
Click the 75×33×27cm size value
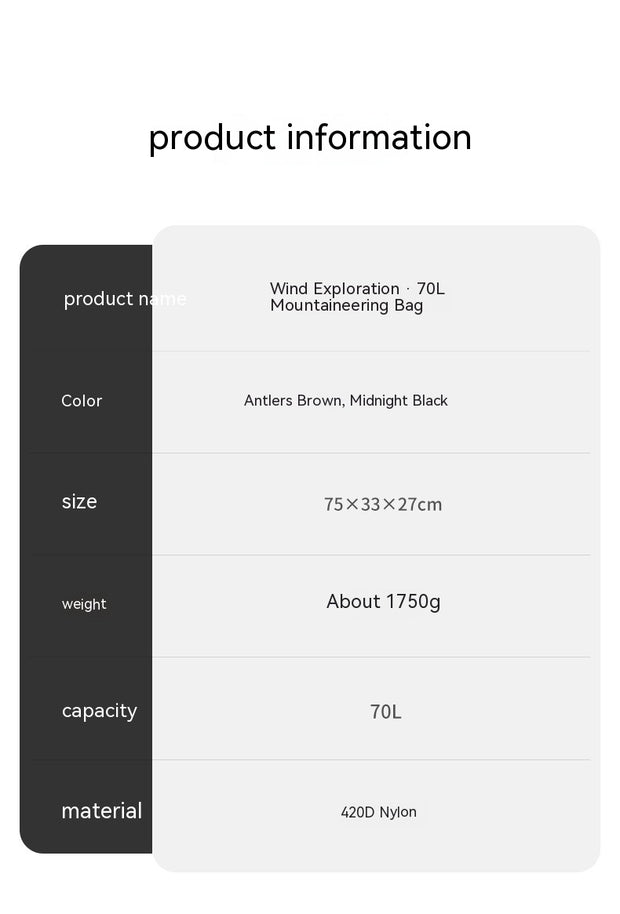point(383,504)
